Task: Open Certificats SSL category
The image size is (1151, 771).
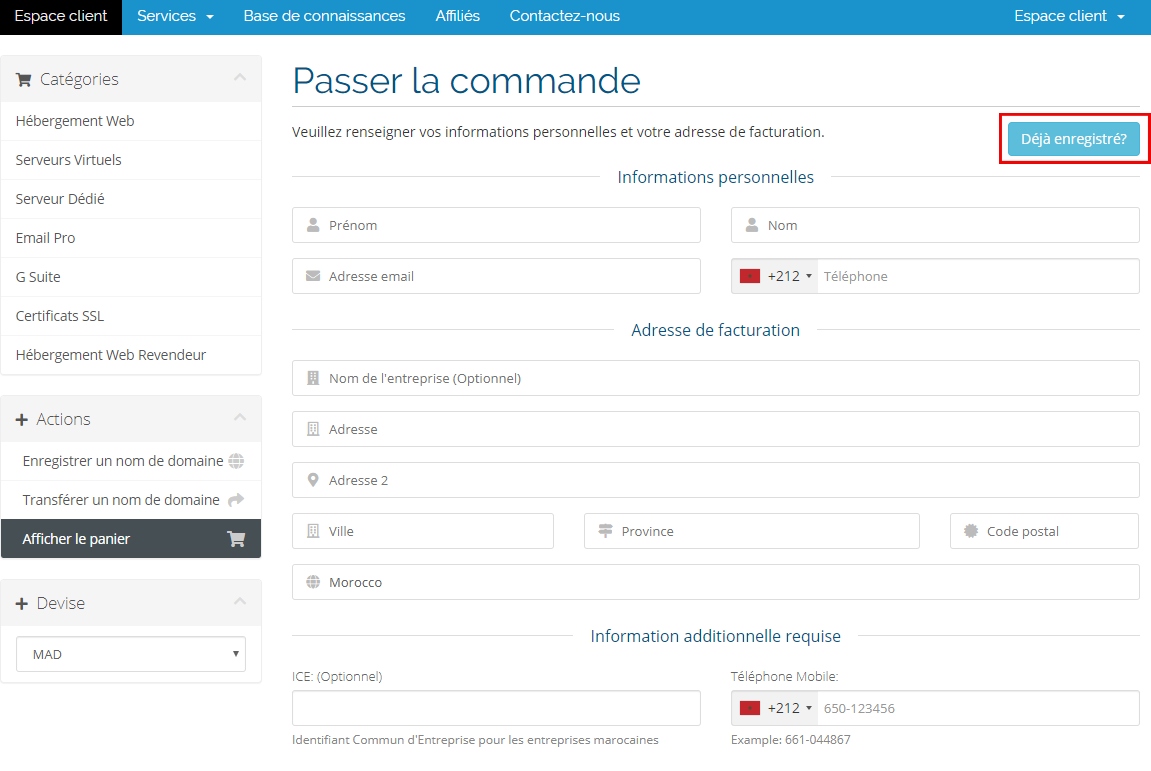Action: click(x=131, y=316)
